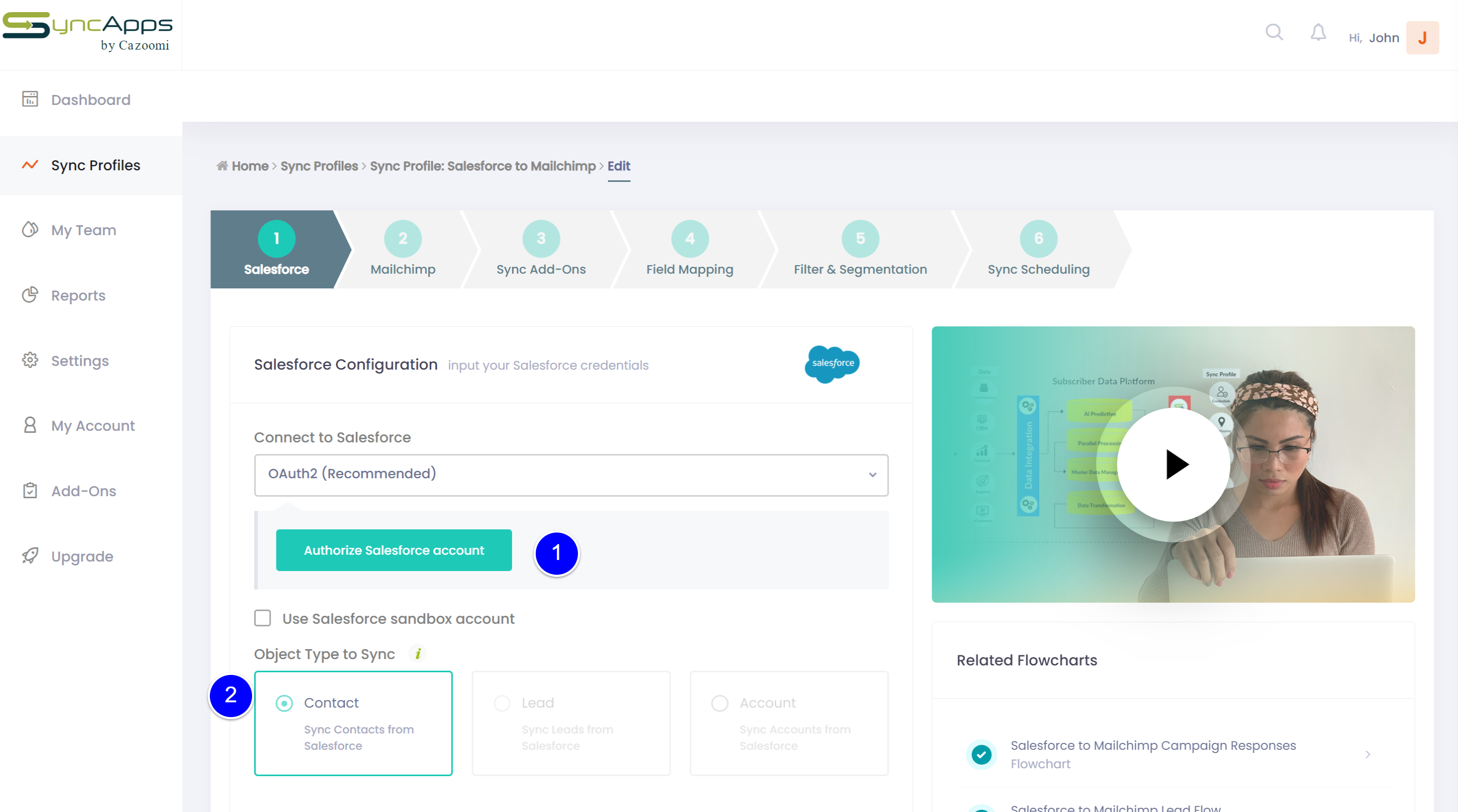The width and height of the screenshot is (1458, 812).
Task: Play the tutorial video
Action: [1173, 465]
